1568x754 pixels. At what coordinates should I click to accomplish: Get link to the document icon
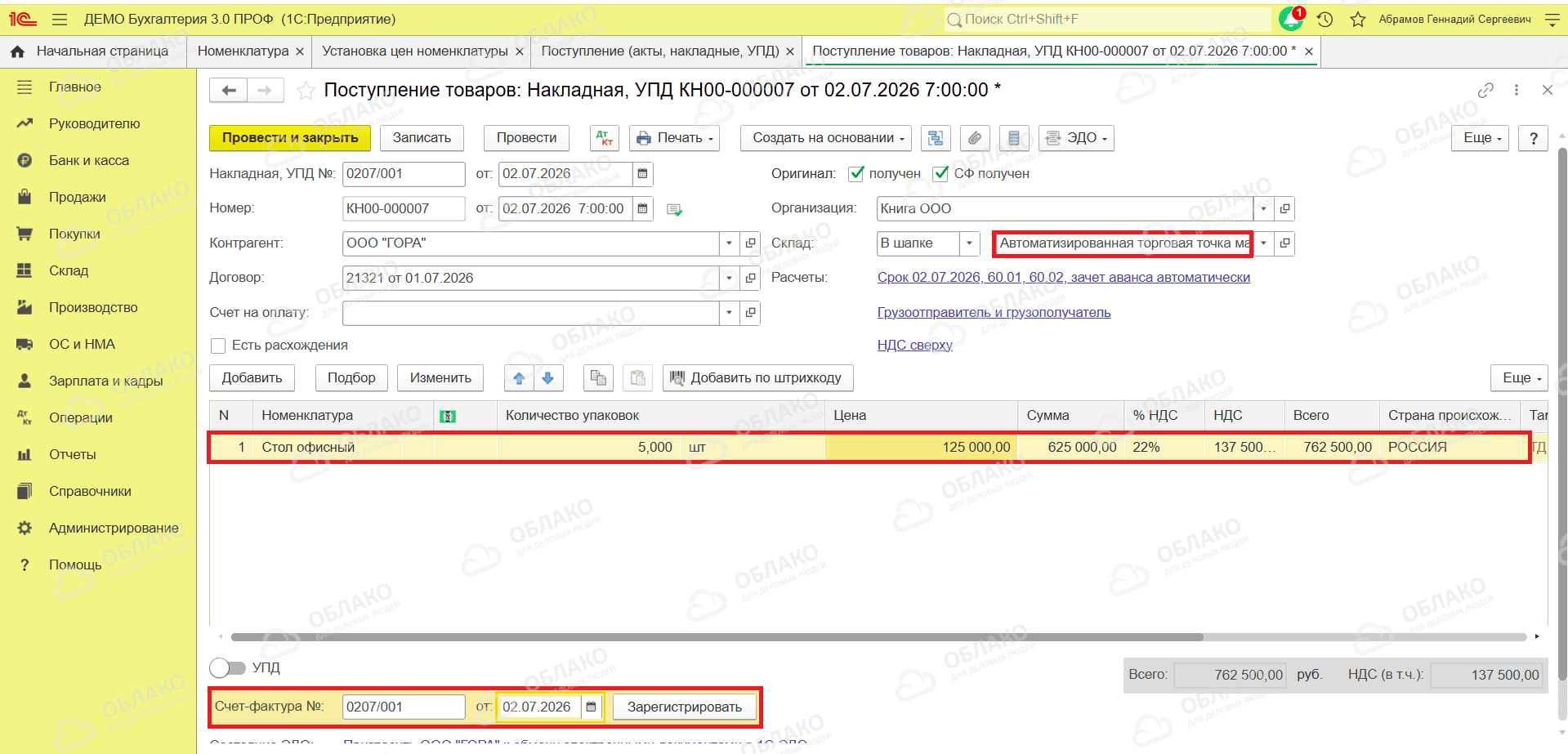click(x=1485, y=90)
